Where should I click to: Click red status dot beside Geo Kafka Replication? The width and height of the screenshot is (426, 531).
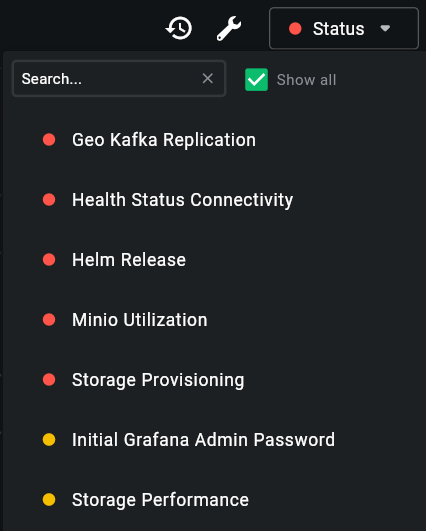point(49,140)
